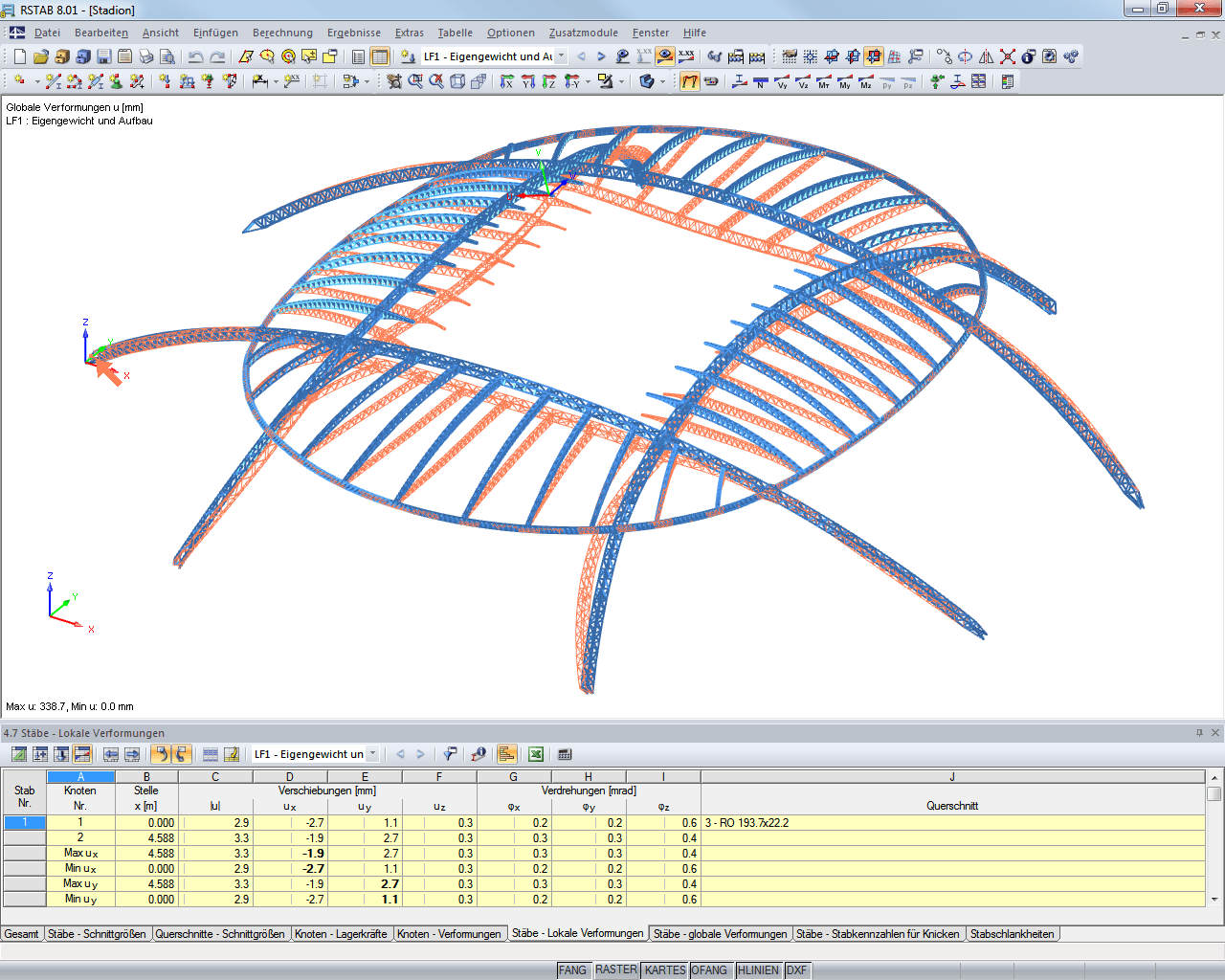Toggle show result values x.xx button

point(686,56)
